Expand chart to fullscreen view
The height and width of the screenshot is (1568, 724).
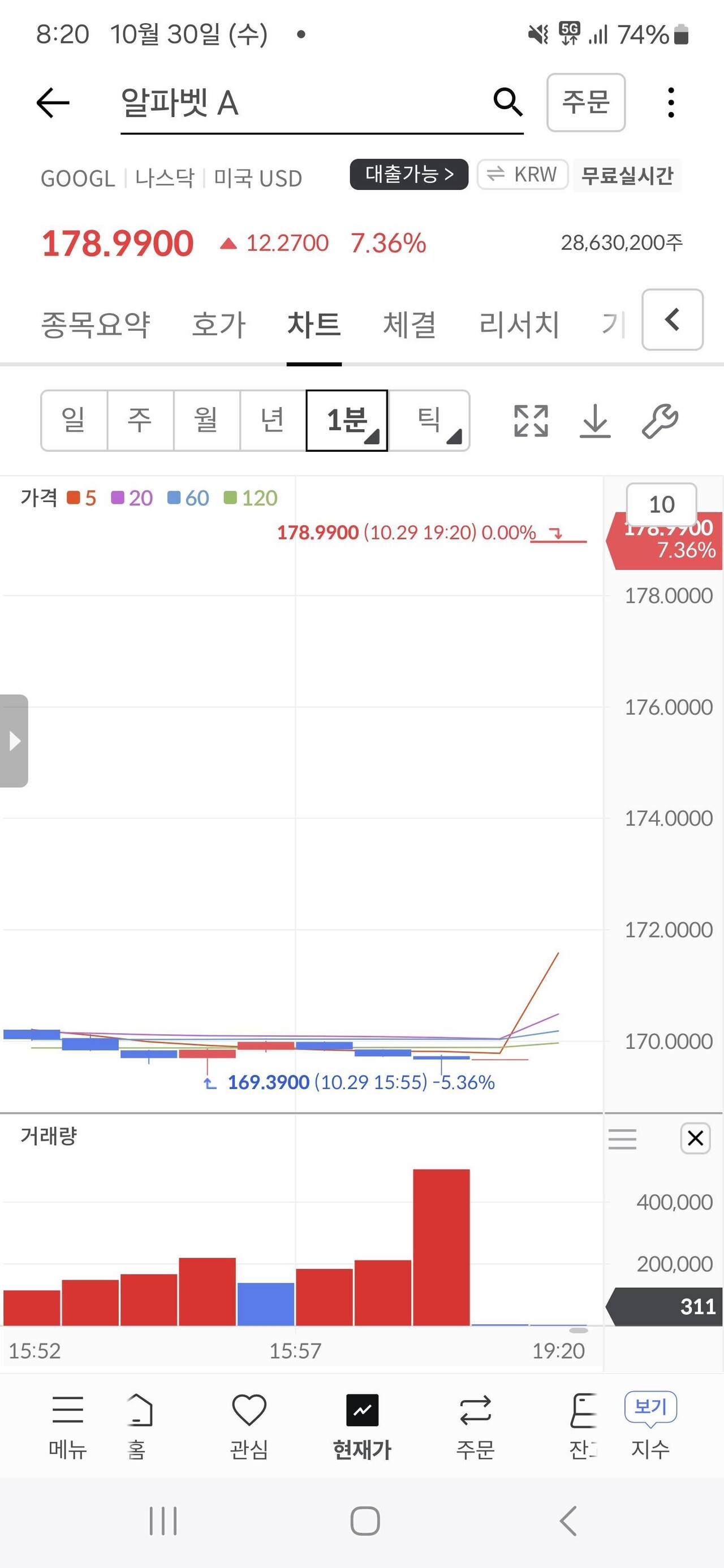point(531,421)
